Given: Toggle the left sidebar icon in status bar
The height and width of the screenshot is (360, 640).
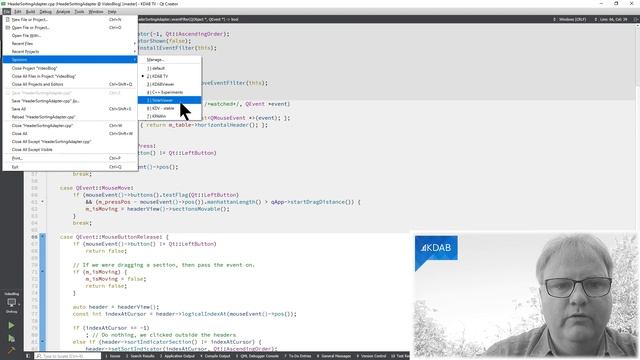Looking at the screenshot, I should 28,356.
